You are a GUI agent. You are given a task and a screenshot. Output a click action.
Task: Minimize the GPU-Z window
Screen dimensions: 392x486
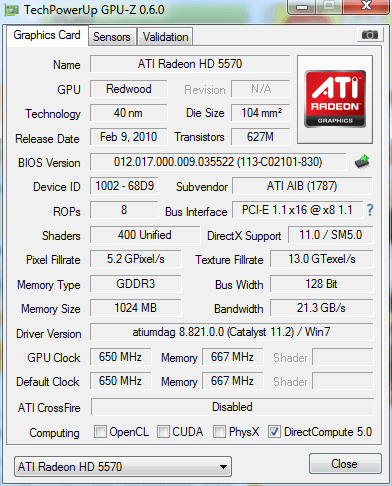(x=302, y=7)
